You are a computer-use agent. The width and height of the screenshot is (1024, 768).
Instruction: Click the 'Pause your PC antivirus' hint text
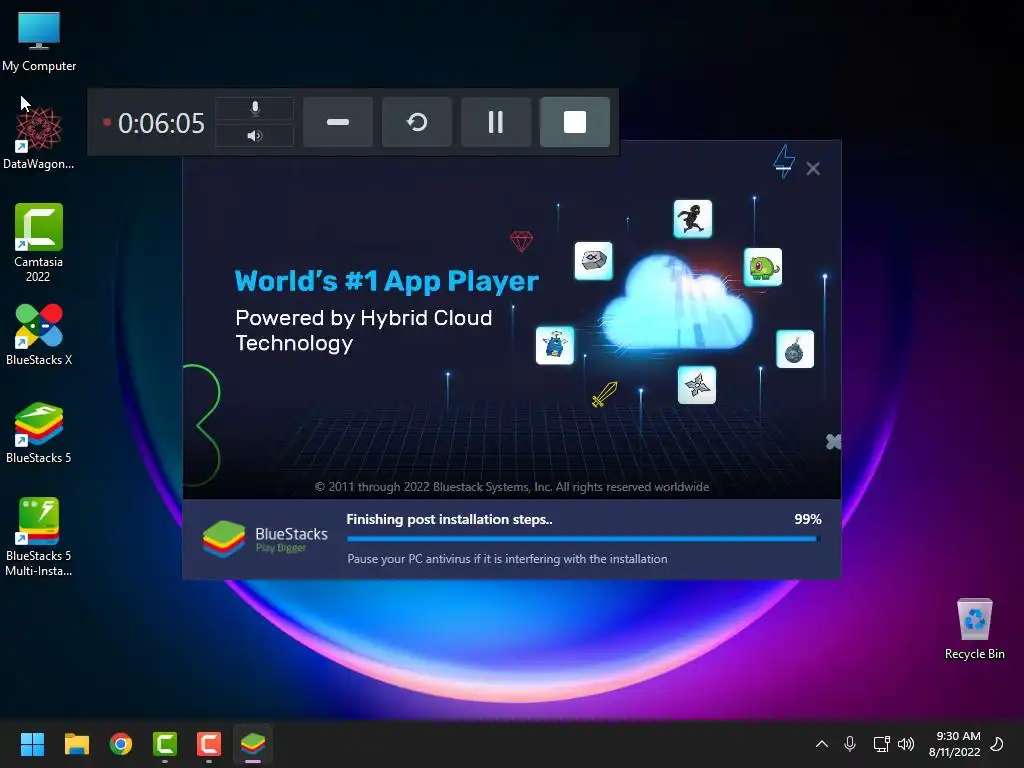click(x=507, y=559)
